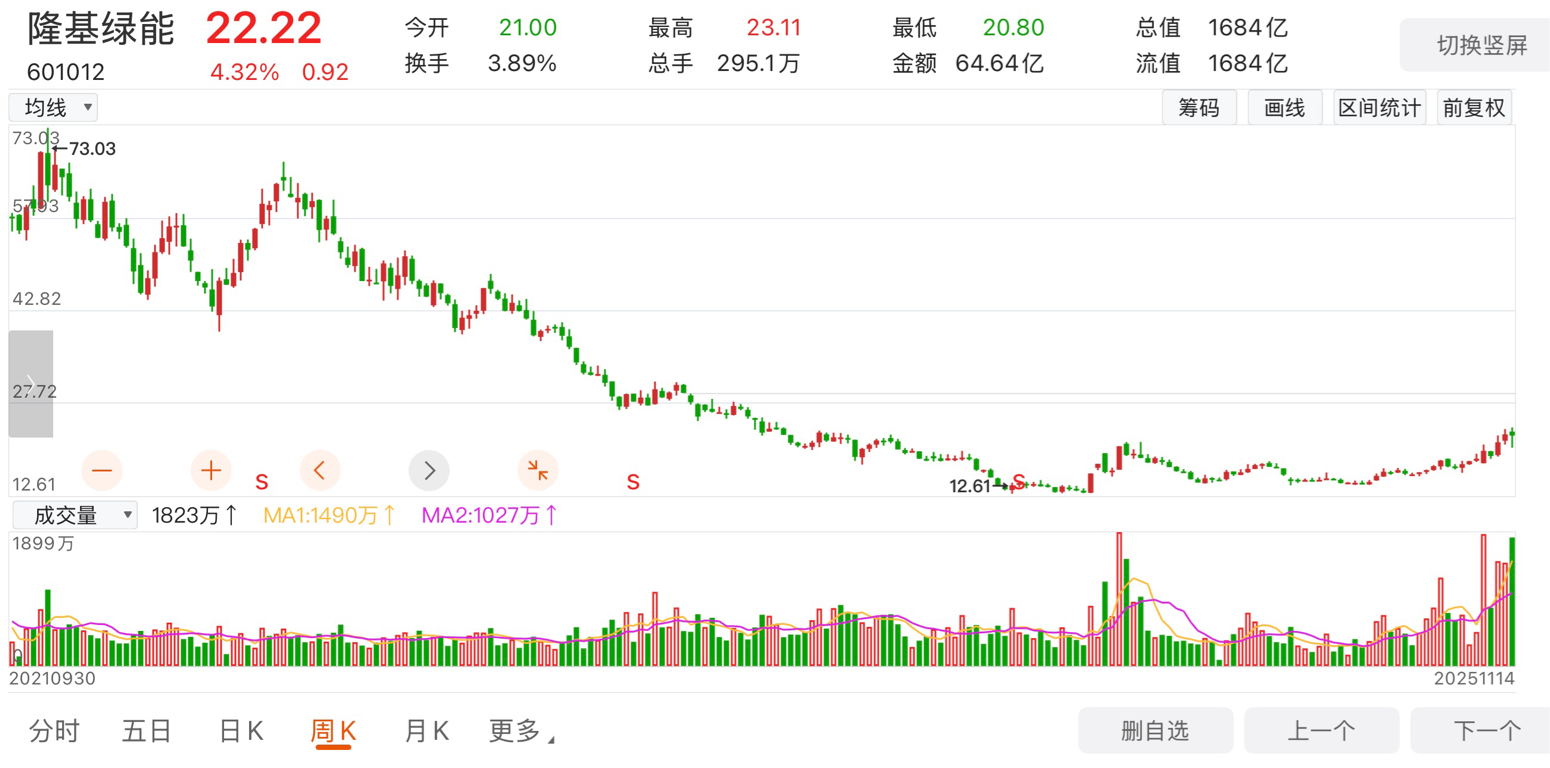Click the S marker beside the plus icon
The width and height of the screenshot is (1550, 768).
[x=262, y=481]
